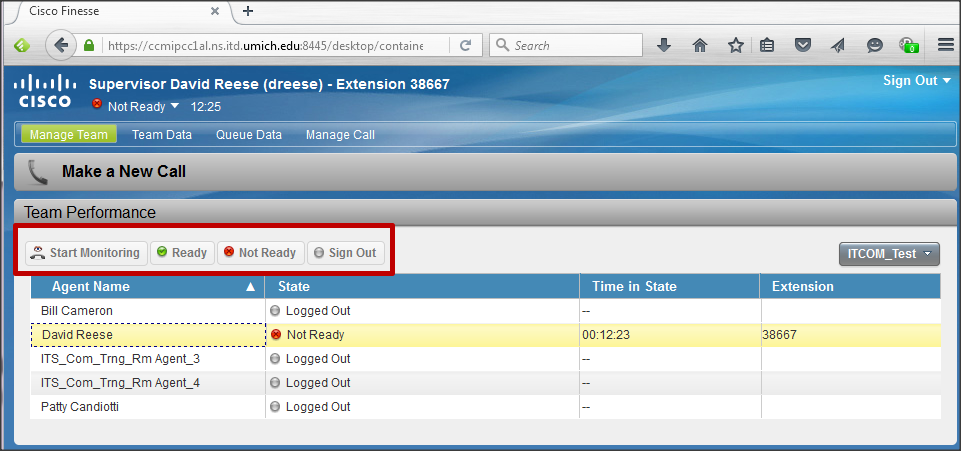Click the Team Performance panel header
The width and height of the screenshot is (961, 451).
[485, 212]
